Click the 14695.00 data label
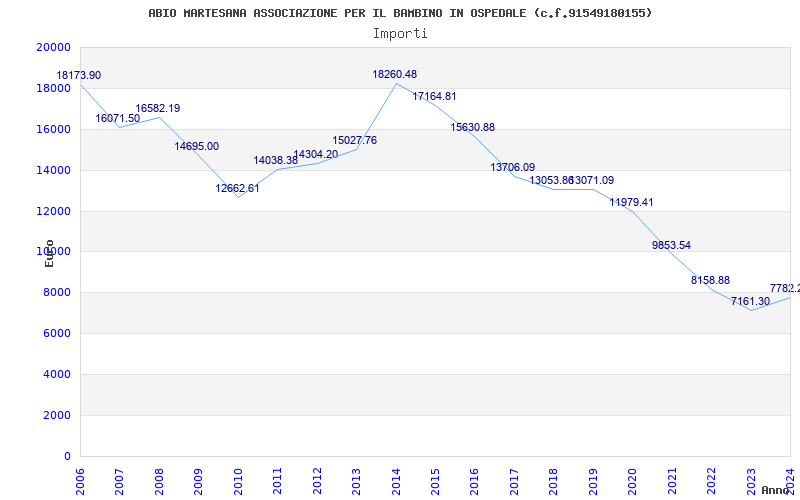 pyautogui.click(x=197, y=147)
